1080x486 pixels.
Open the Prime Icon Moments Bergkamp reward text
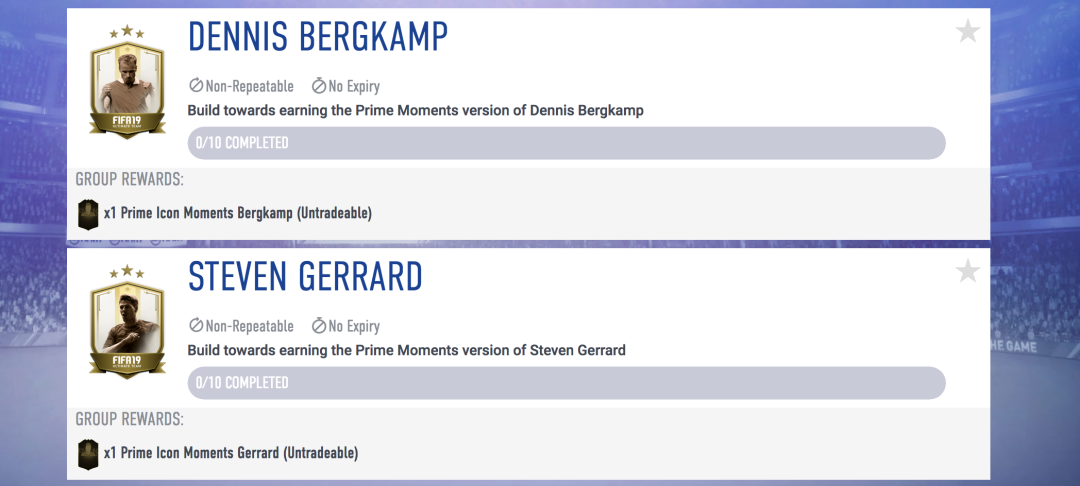pos(238,213)
